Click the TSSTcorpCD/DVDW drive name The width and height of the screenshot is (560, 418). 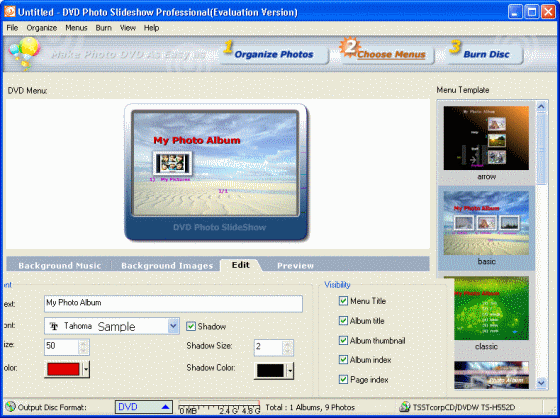(464, 407)
